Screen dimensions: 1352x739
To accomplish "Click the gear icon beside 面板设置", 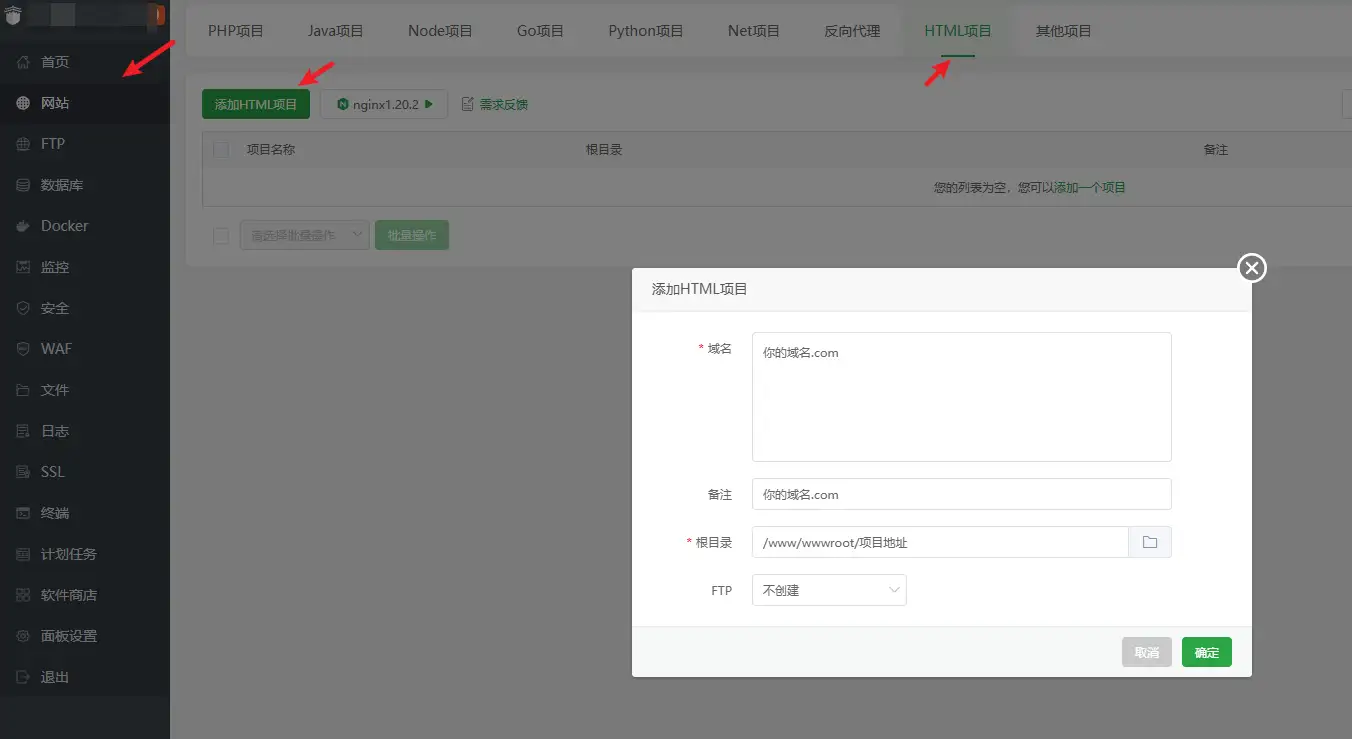I will pyautogui.click(x=23, y=636).
